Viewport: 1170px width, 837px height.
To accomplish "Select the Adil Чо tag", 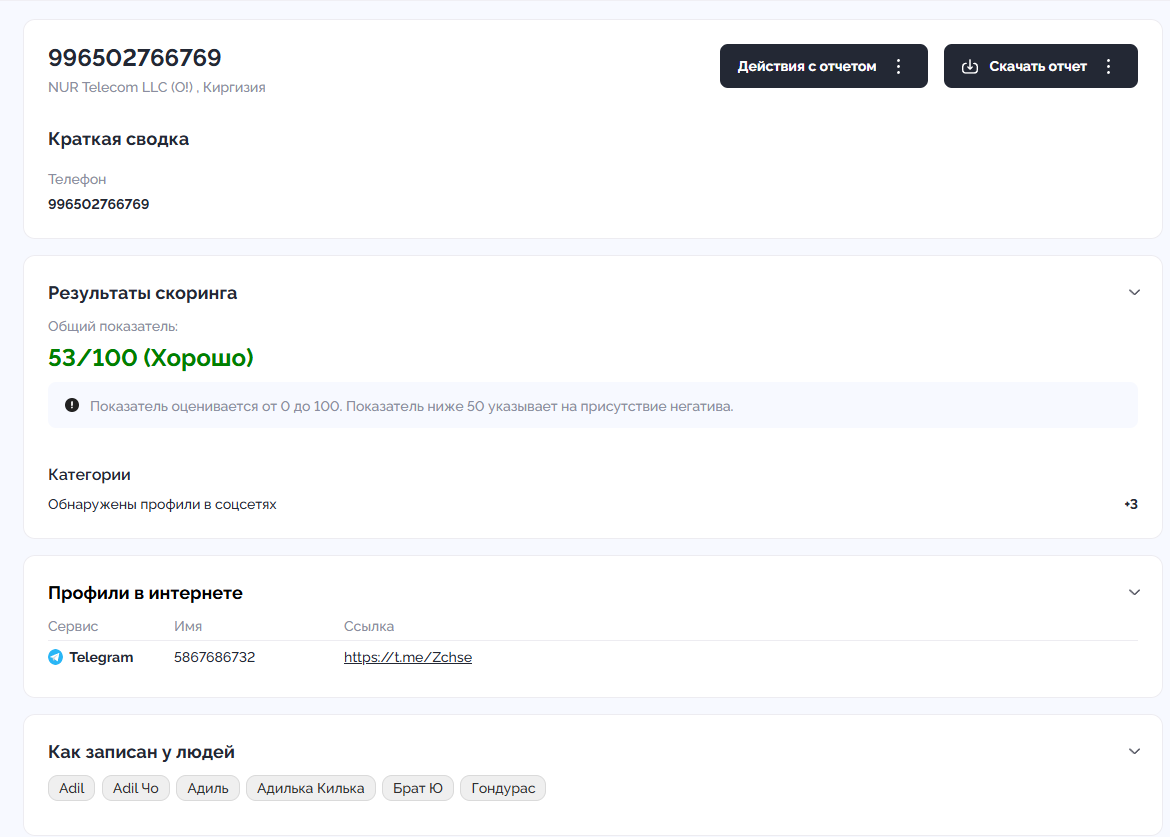I will [136, 789].
